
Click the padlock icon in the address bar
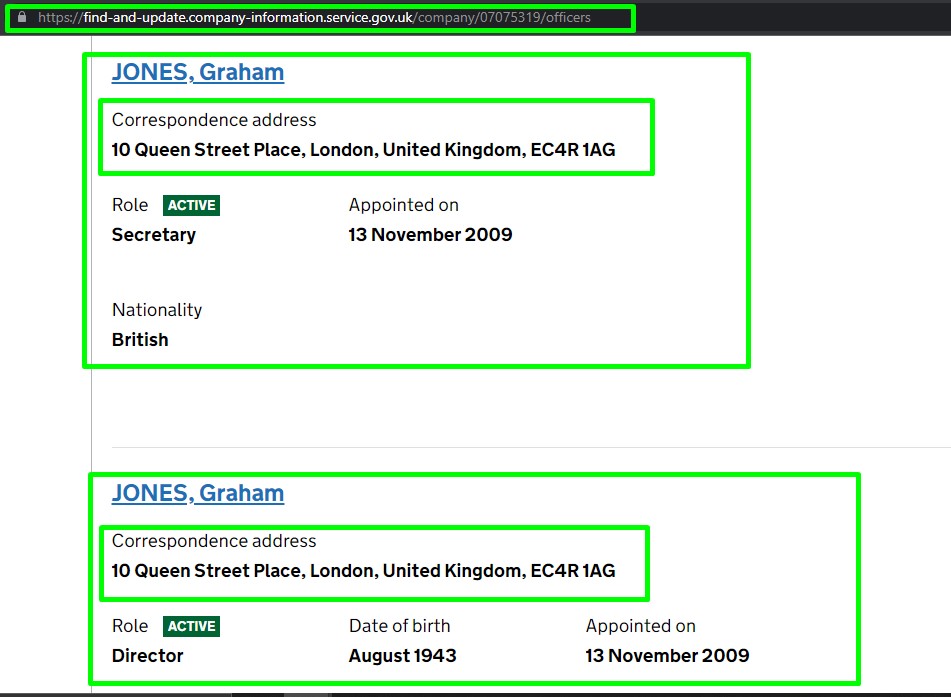coord(22,17)
